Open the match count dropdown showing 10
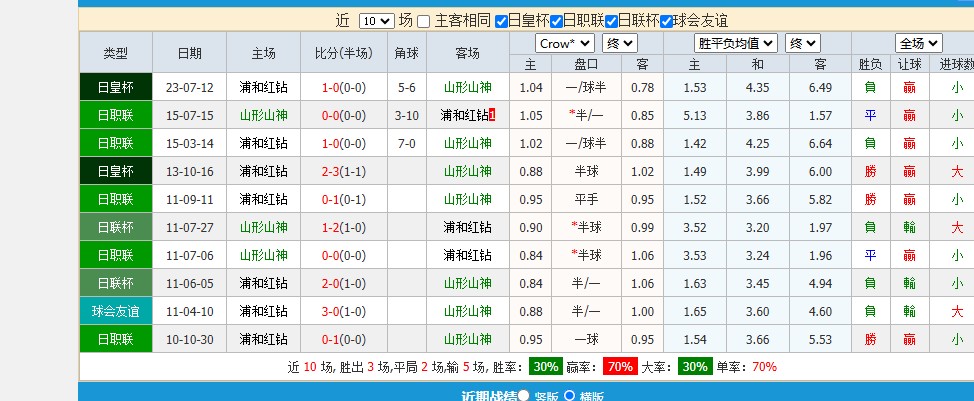The image size is (974, 401). (375, 21)
